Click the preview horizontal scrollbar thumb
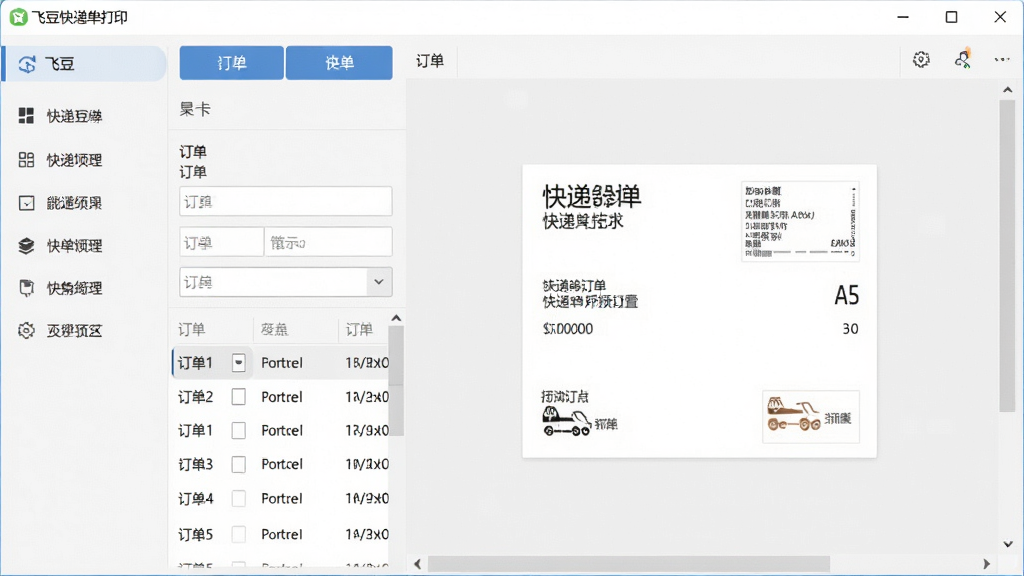This screenshot has height=576, width=1024. 629,564
